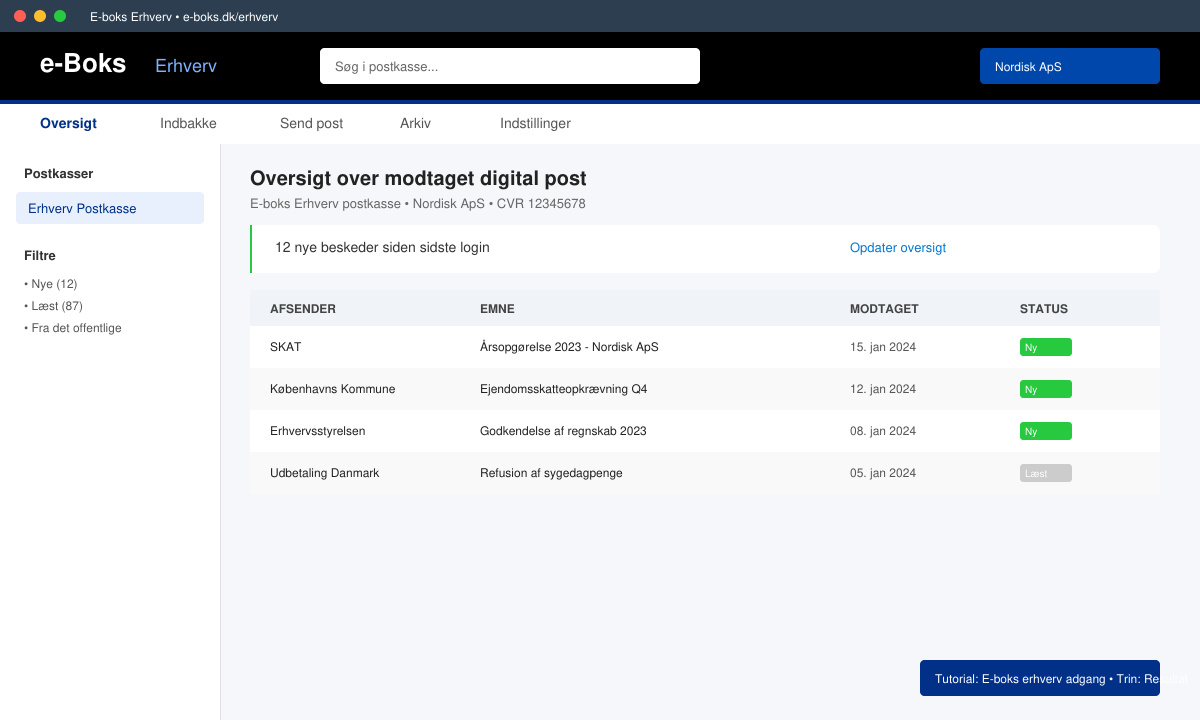Click the 15. jan 2024 date cell
The height and width of the screenshot is (720, 1200).
(x=883, y=347)
